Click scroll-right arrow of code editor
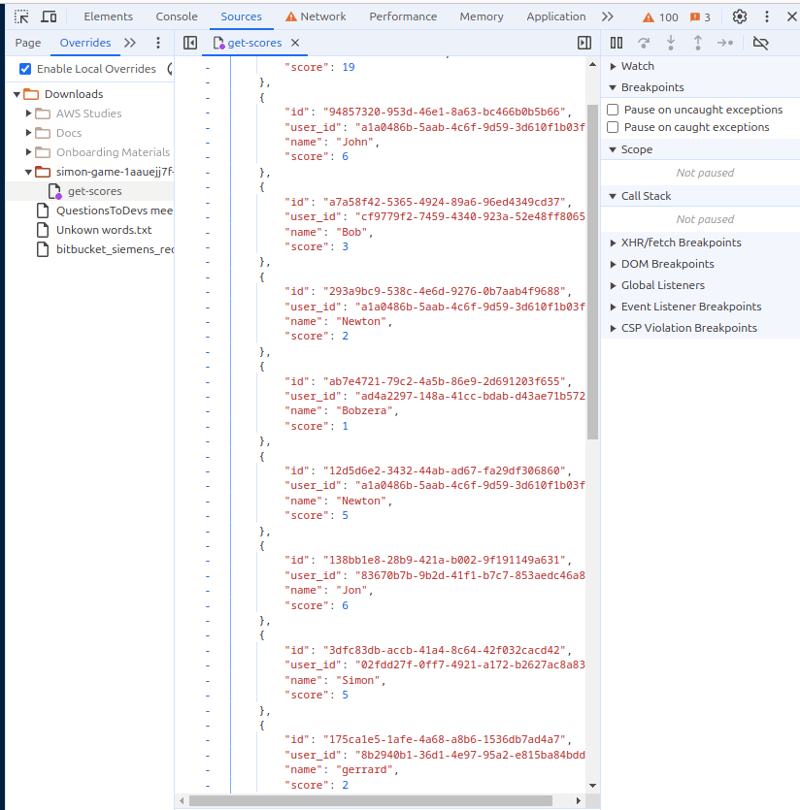 click(x=578, y=801)
